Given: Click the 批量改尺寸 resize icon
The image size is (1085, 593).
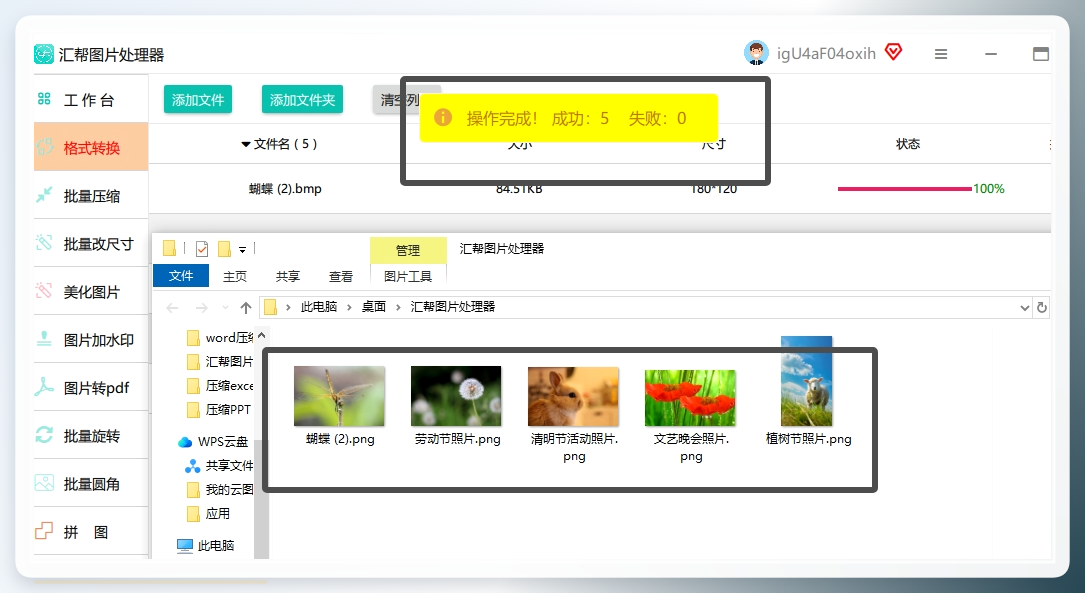Looking at the screenshot, I should click(44, 243).
